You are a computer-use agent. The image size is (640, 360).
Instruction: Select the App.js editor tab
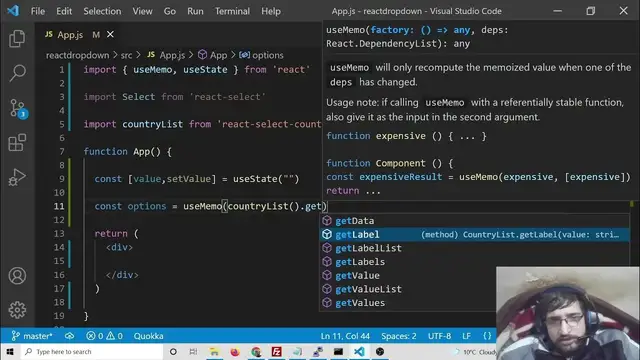coord(78,35)
